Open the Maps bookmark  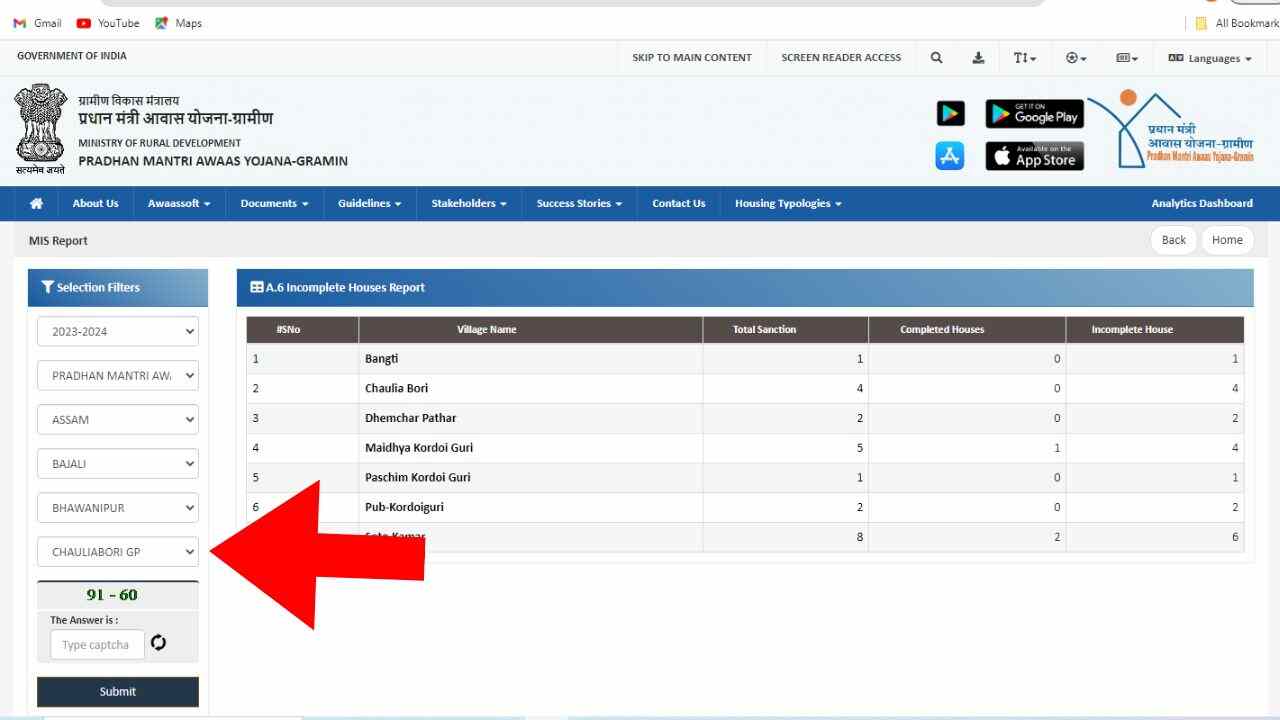(x=178, y=23)
